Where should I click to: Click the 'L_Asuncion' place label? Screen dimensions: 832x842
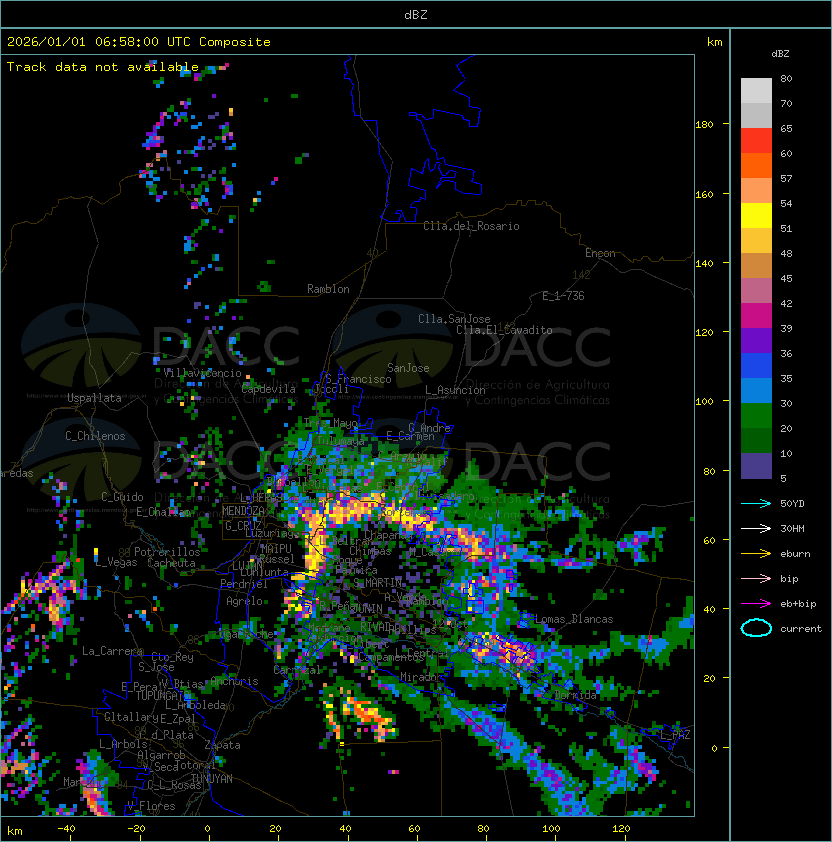[x=455, y=390]
